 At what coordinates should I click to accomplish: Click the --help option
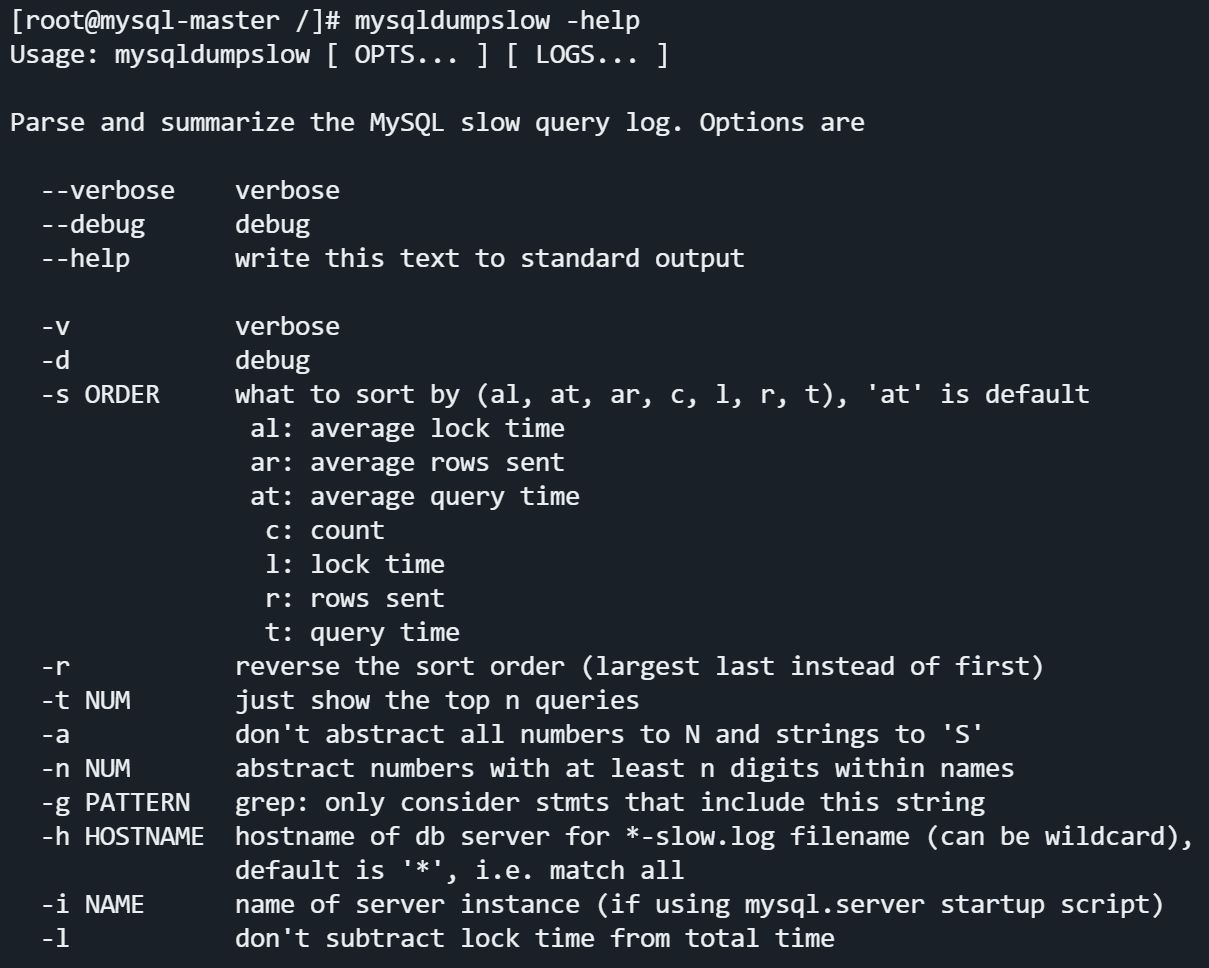coord(86,259)
